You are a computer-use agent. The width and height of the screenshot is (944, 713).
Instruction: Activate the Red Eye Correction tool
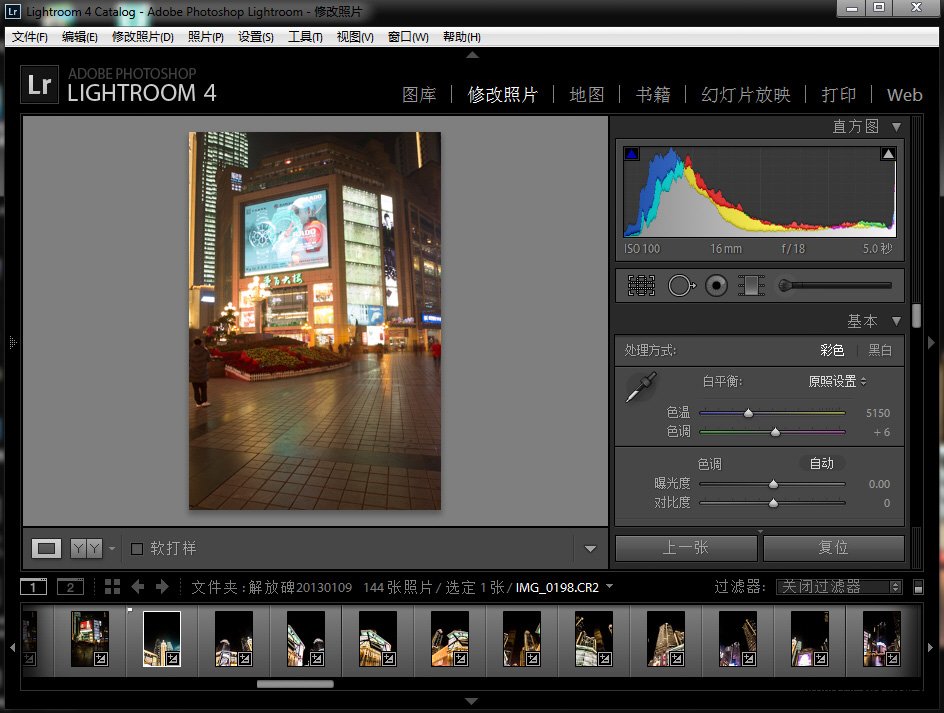point(716,285)
